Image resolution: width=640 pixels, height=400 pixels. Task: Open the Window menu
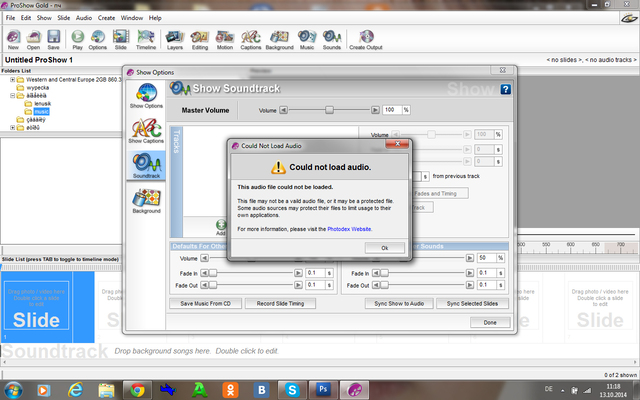[x=131, y=18]
